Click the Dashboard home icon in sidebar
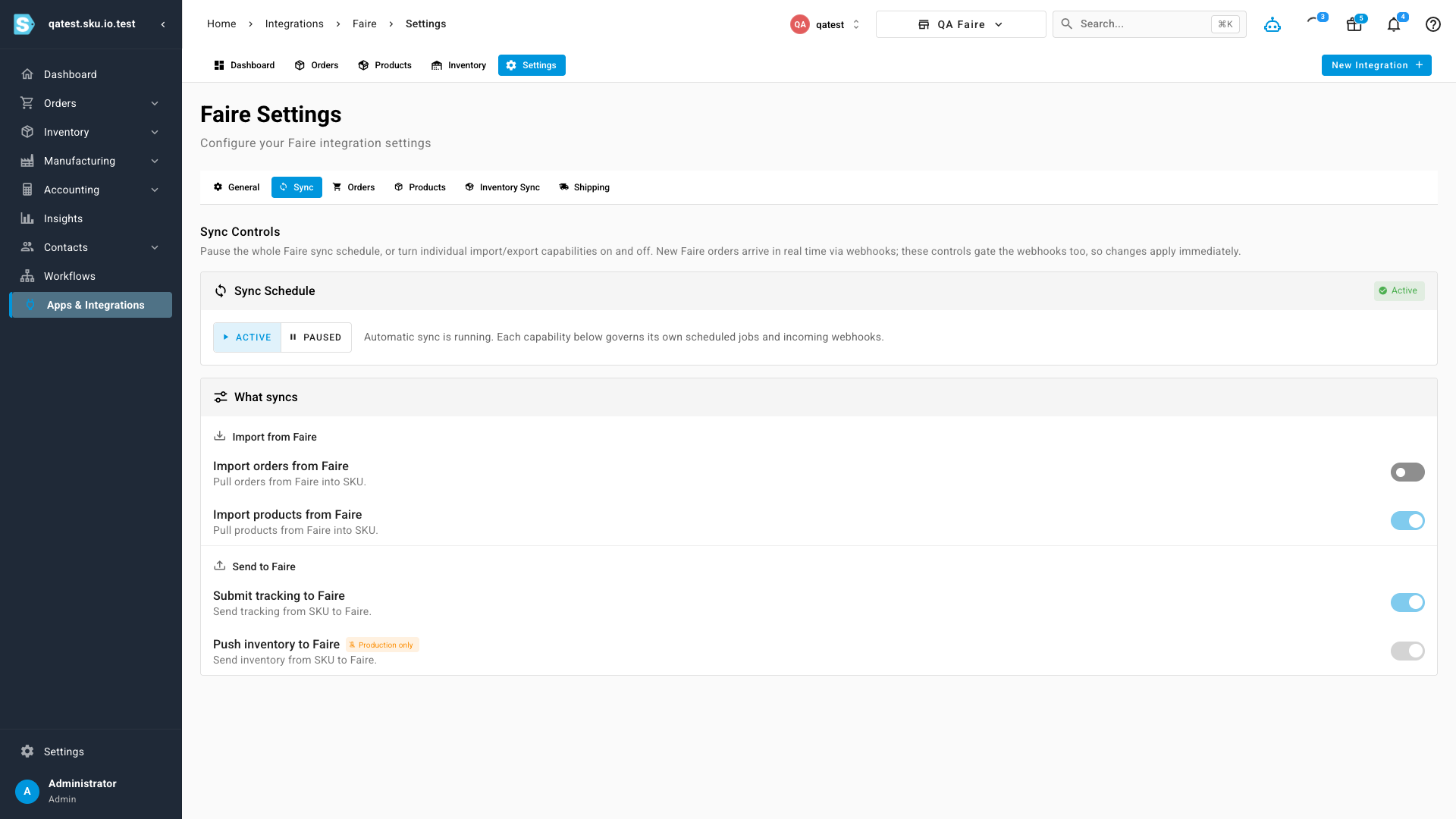The width and height of the screenshot is (1456, 819). click(x=27, y=74)
